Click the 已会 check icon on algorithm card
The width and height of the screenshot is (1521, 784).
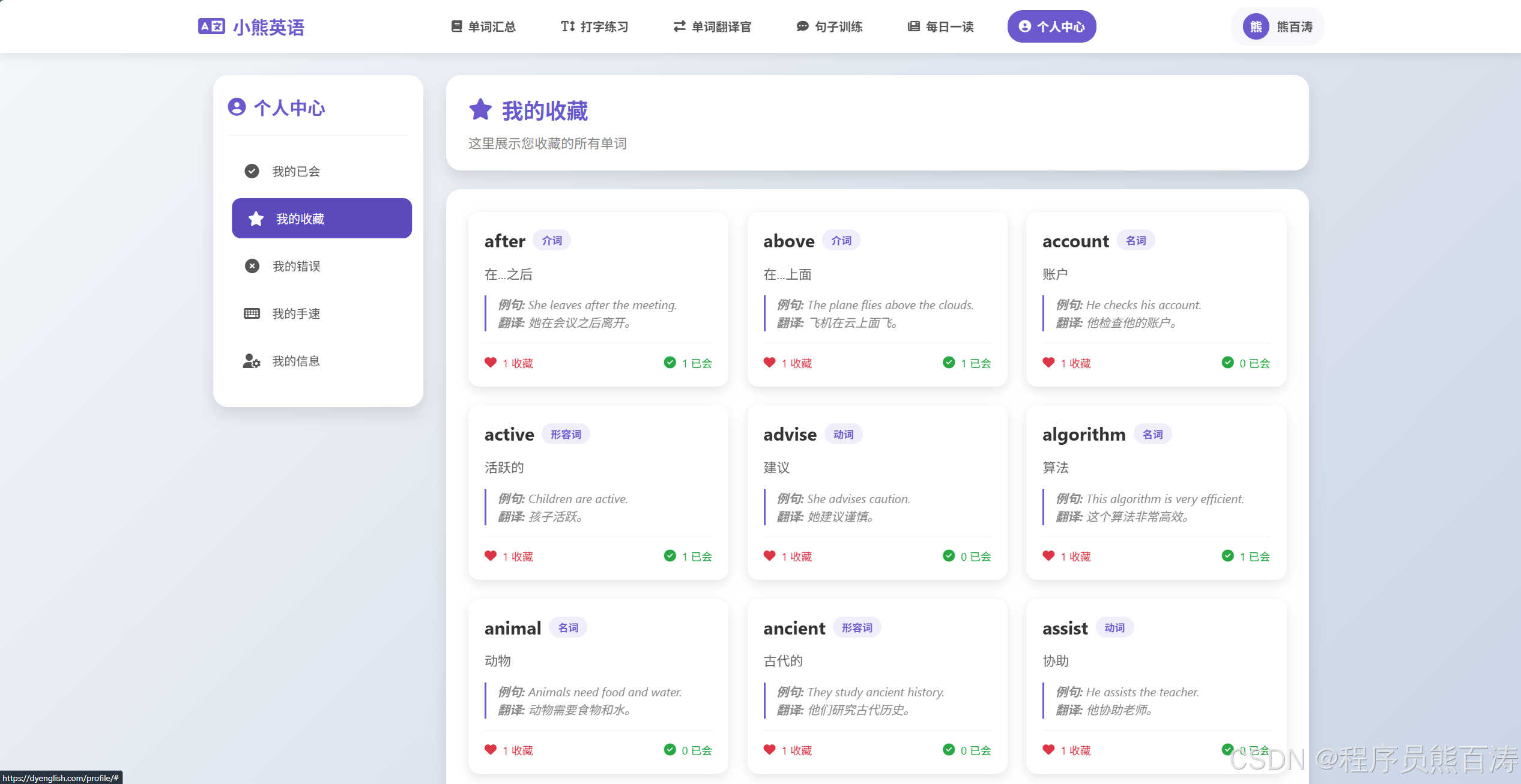coord(1228,555)
